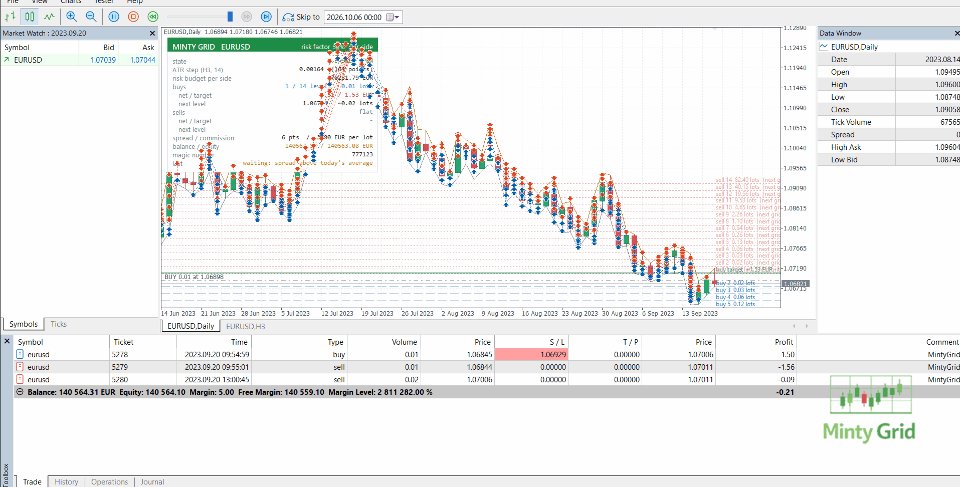This screenshot has height=487, width=960.
Task: Close the Market Watch panel
Action: click(152, 33)
